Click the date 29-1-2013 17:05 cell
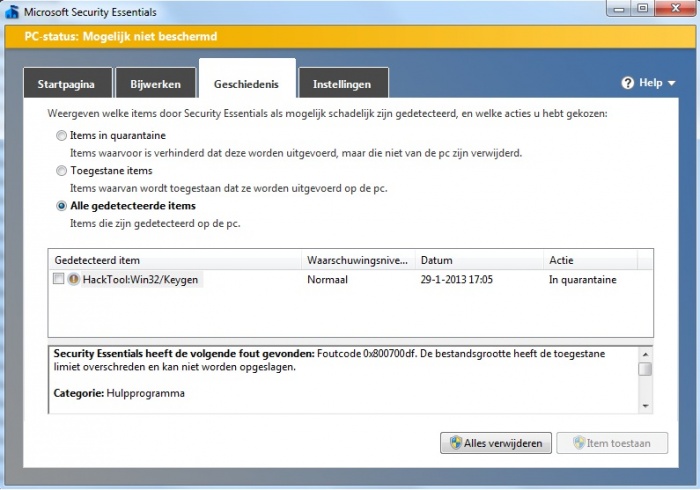Viewport: 700px width, 490px height. click(456, 280)
